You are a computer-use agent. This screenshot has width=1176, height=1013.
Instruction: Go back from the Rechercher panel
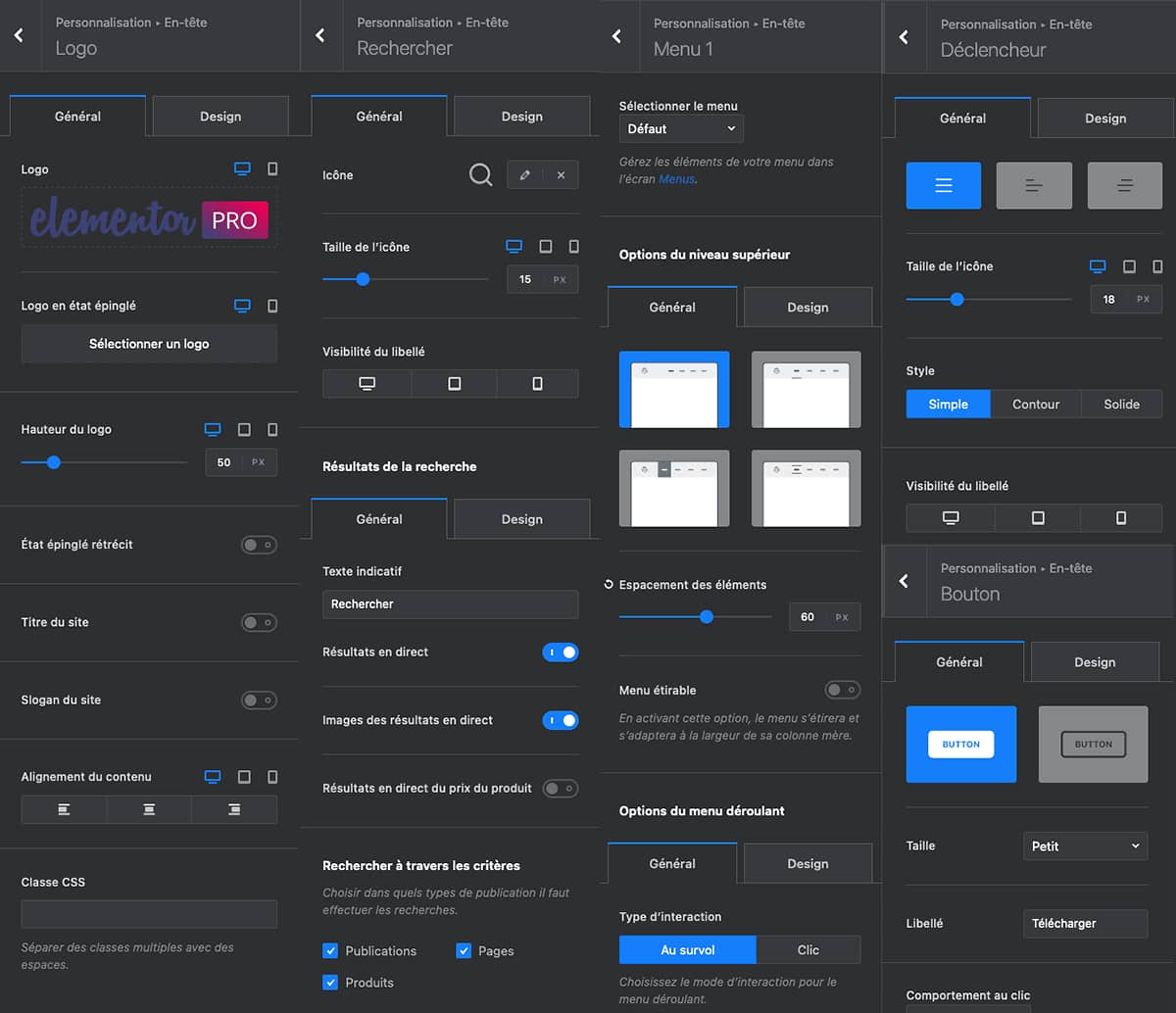point(319,35)
